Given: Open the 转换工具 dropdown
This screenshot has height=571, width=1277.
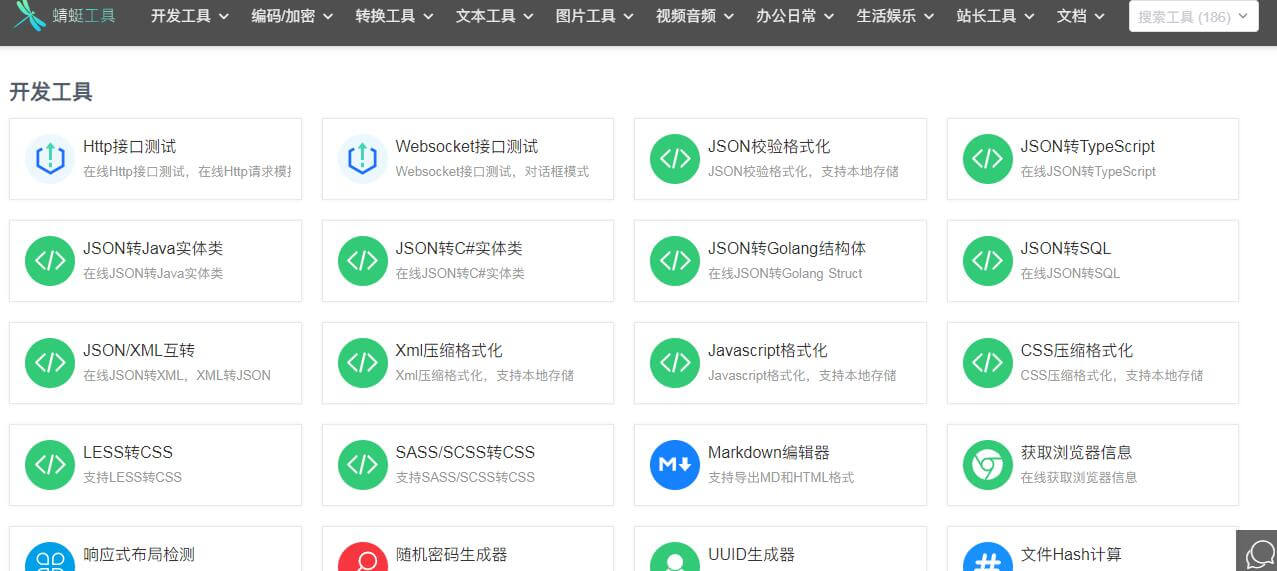Looking at the screenshot, I should point(394,16).
